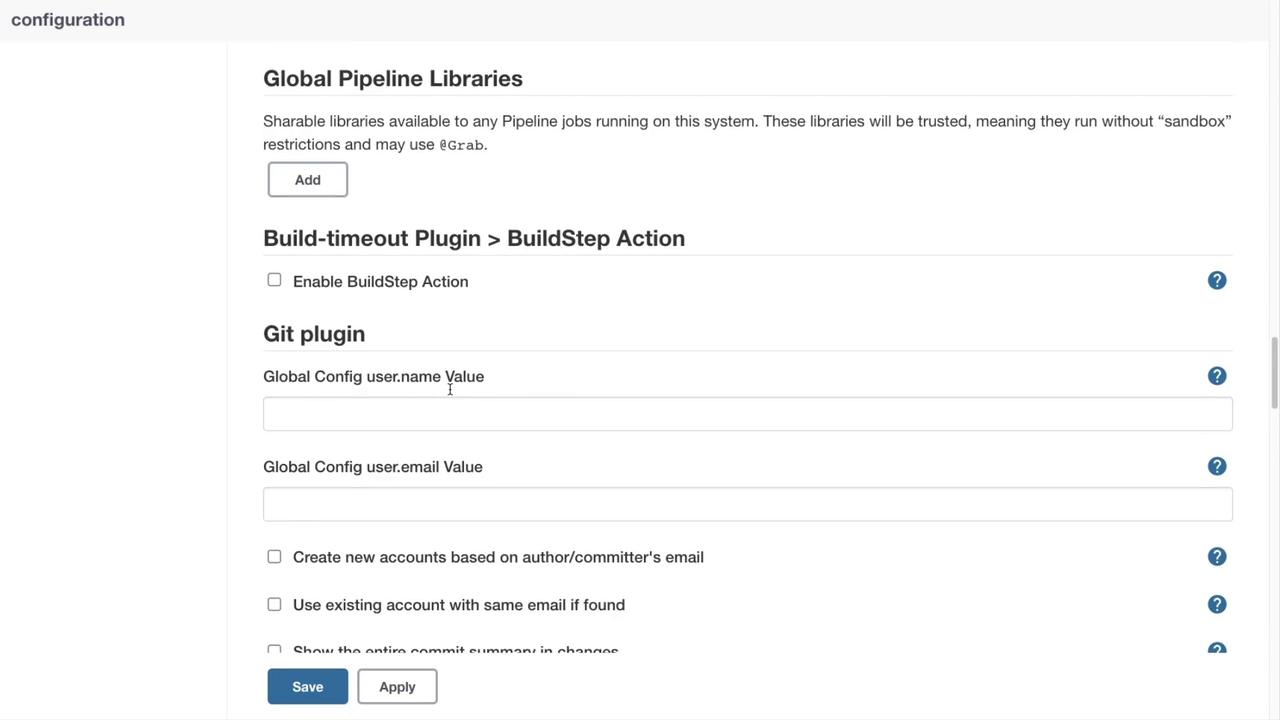
Task: Click help icon beside commit summary option
Action: (1217, 650)
